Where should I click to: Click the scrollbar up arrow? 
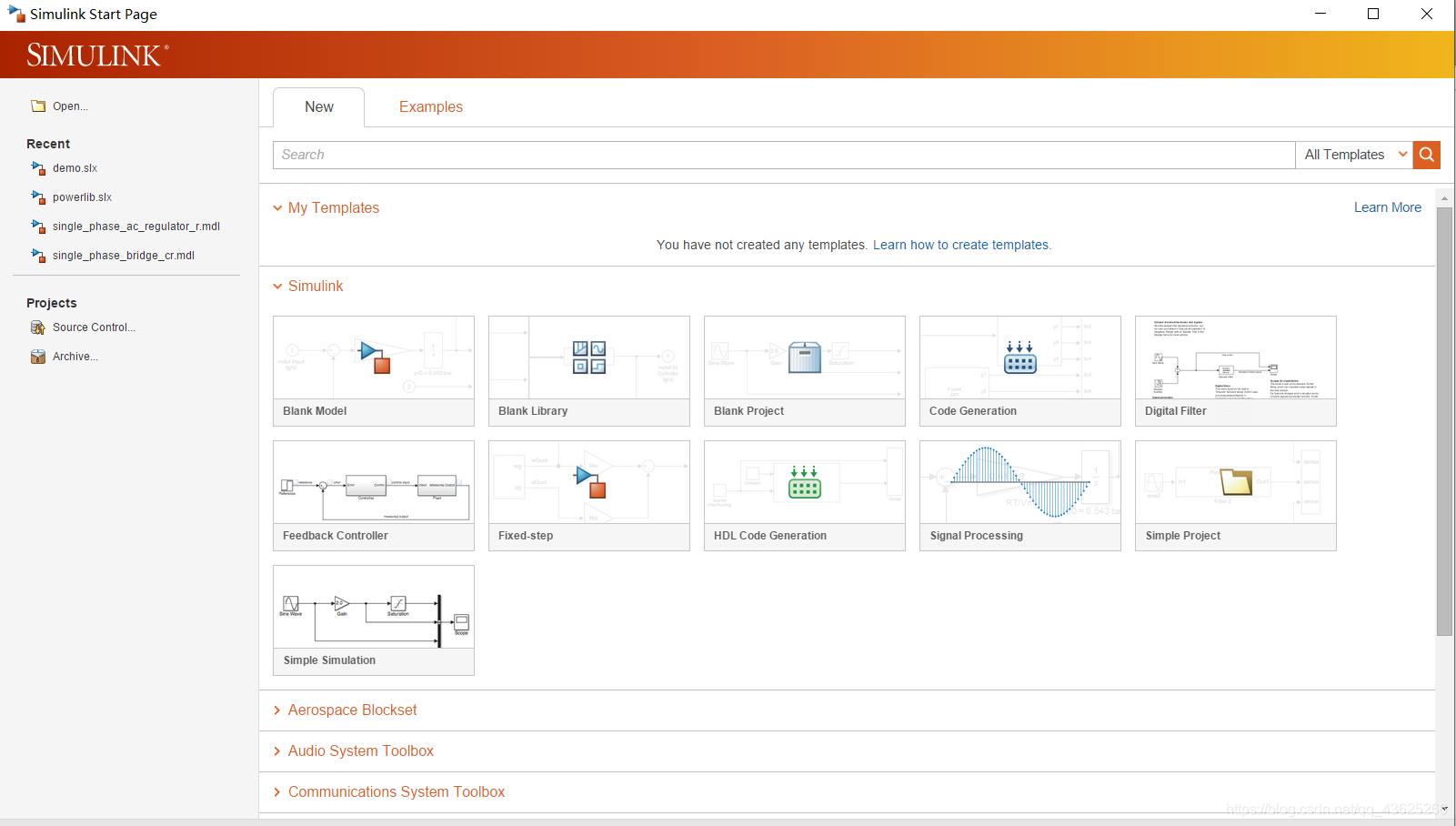pos(1444,197)
